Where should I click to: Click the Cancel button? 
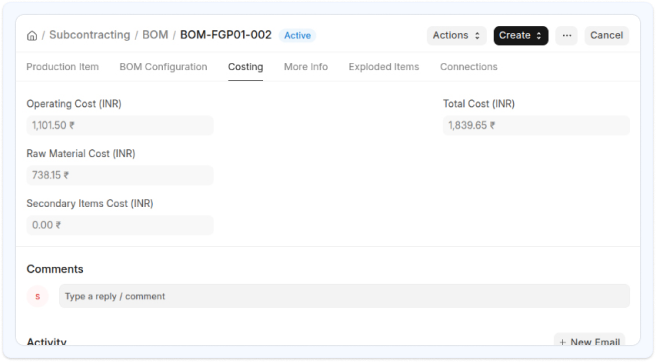point(607,36)
